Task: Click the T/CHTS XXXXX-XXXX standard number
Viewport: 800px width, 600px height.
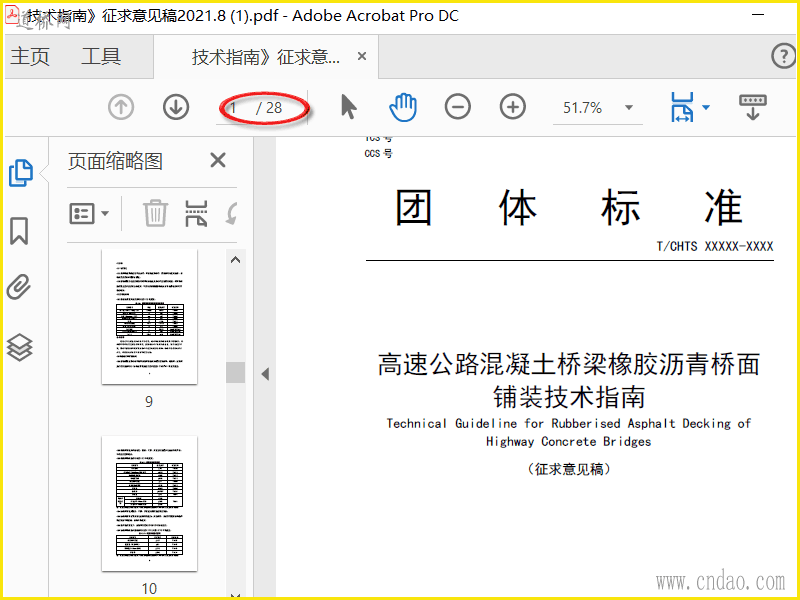Action: click(715, 246)
